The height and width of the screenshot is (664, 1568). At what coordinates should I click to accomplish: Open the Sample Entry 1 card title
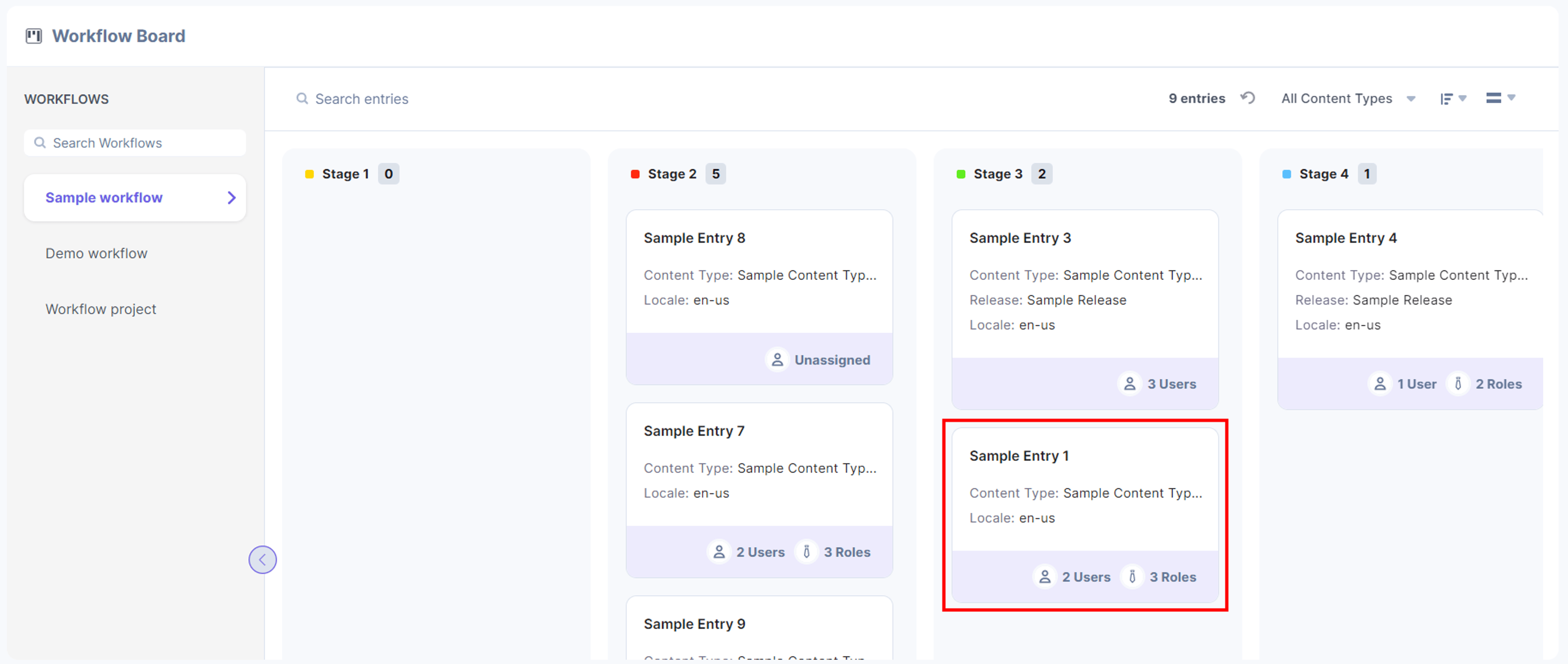1019,456
